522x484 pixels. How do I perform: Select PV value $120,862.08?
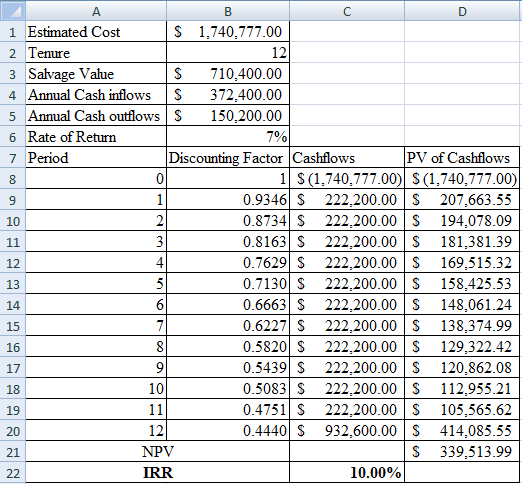pyautogui.click(x=462, y=368)
